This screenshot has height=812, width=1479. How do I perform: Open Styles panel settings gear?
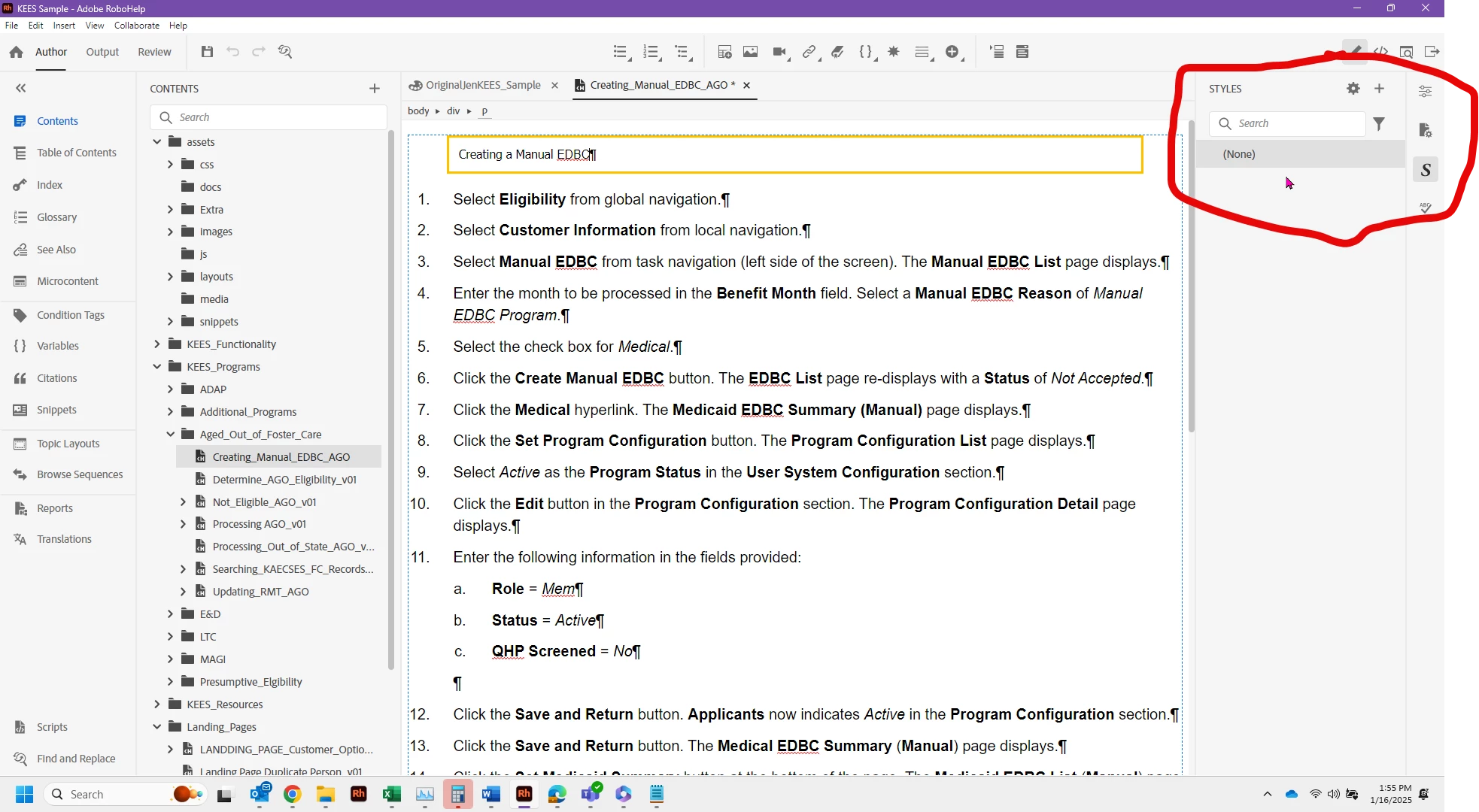coord(1353,89)
